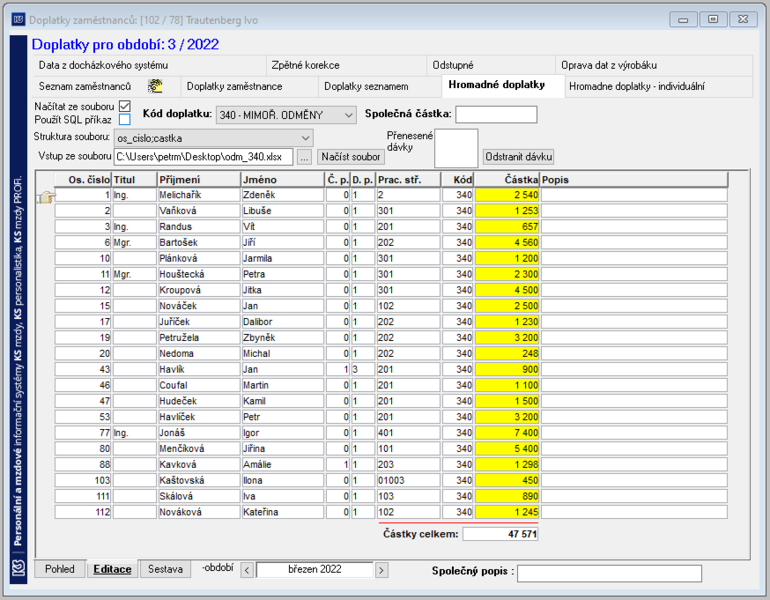Click the Společná částka input field
This screenshot has width=770, height=600.
pos(496,114)
